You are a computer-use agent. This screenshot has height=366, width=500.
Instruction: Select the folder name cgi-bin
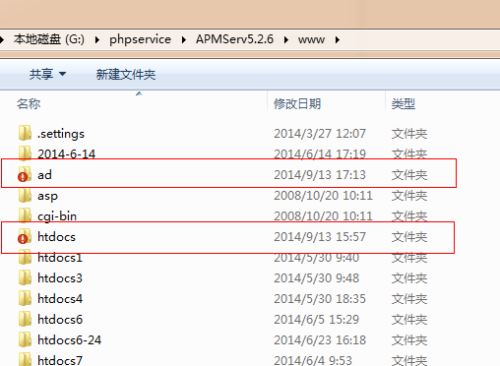tap(57, 216)
